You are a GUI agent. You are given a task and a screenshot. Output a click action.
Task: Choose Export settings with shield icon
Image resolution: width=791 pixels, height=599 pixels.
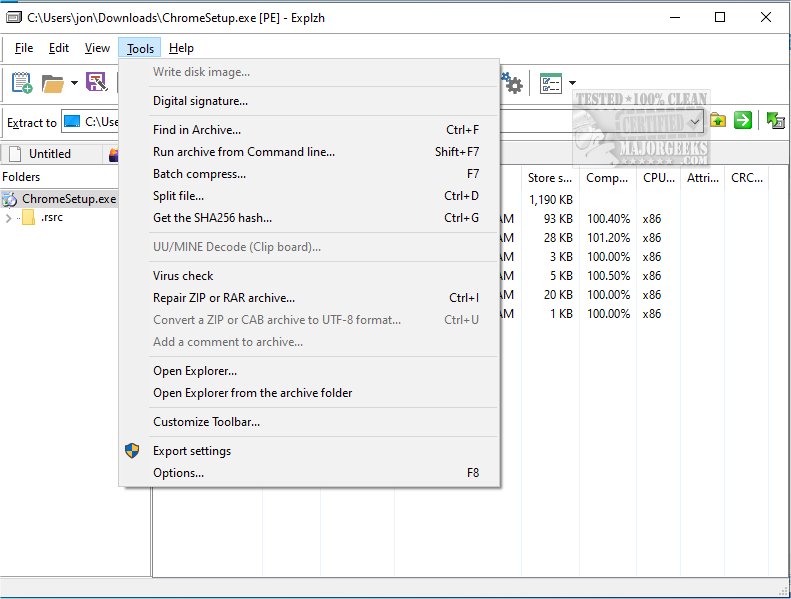[310, 451]
